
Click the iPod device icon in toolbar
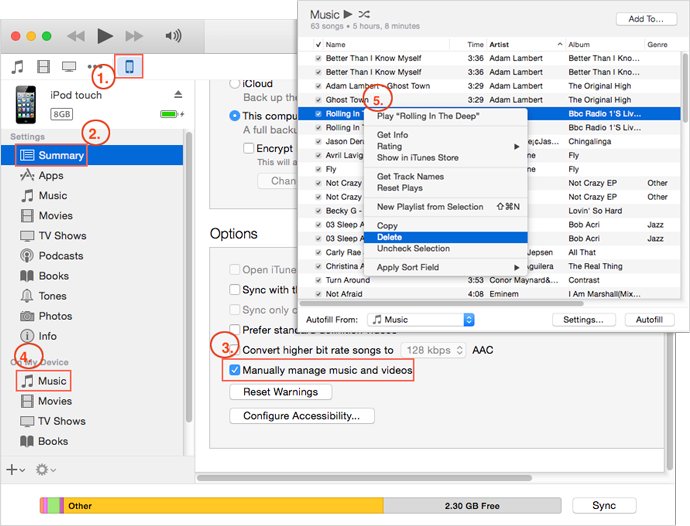pos(131,67)
